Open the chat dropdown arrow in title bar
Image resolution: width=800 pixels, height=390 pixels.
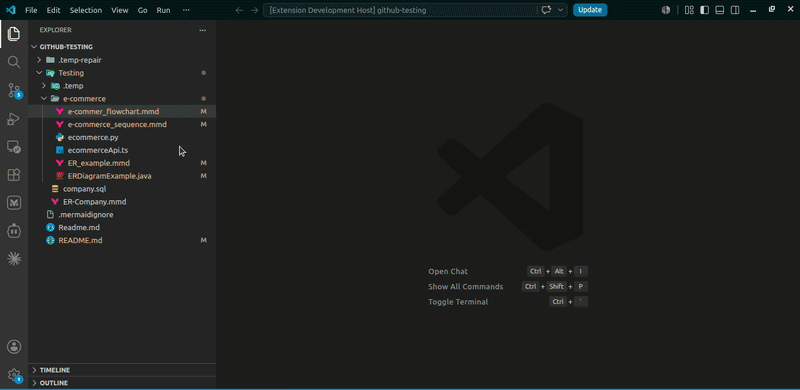pyautogui.click(x=561, y=10)
